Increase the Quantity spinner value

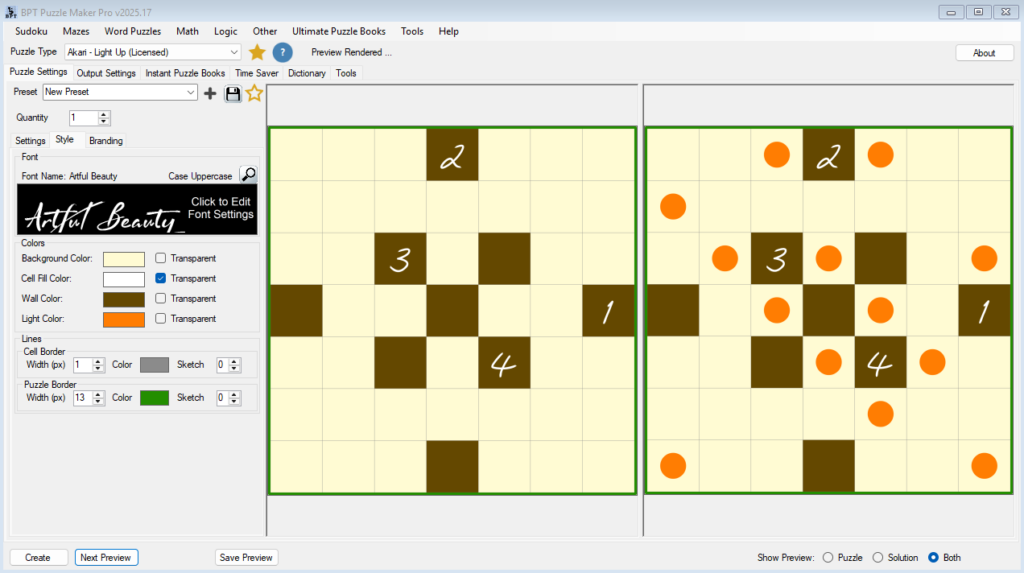[x=104, y=114]
